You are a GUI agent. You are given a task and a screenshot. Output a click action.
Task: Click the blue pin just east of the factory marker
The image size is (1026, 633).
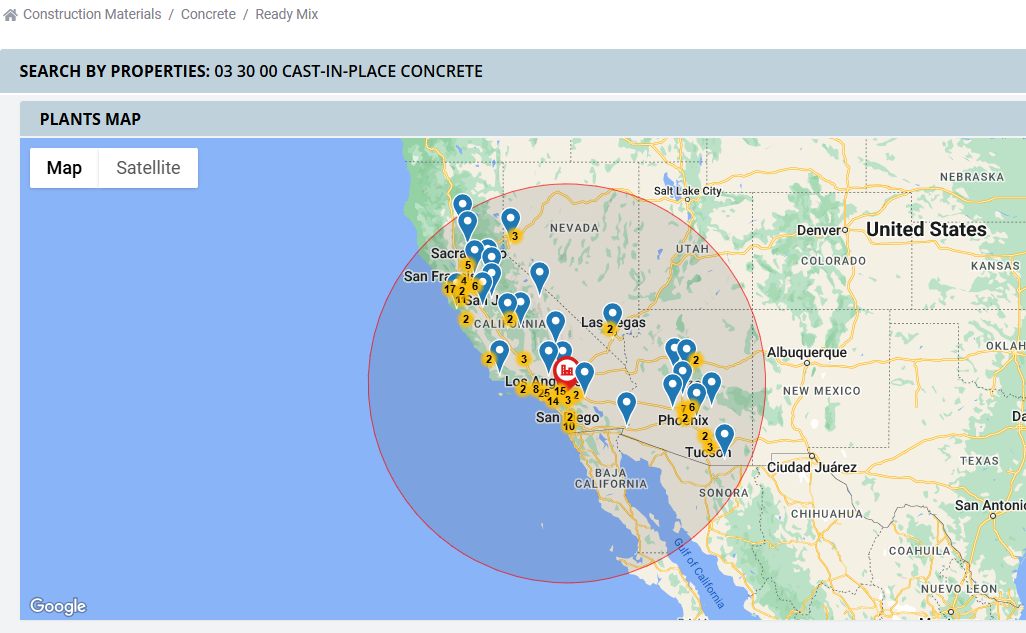click(x=585, y=375)
